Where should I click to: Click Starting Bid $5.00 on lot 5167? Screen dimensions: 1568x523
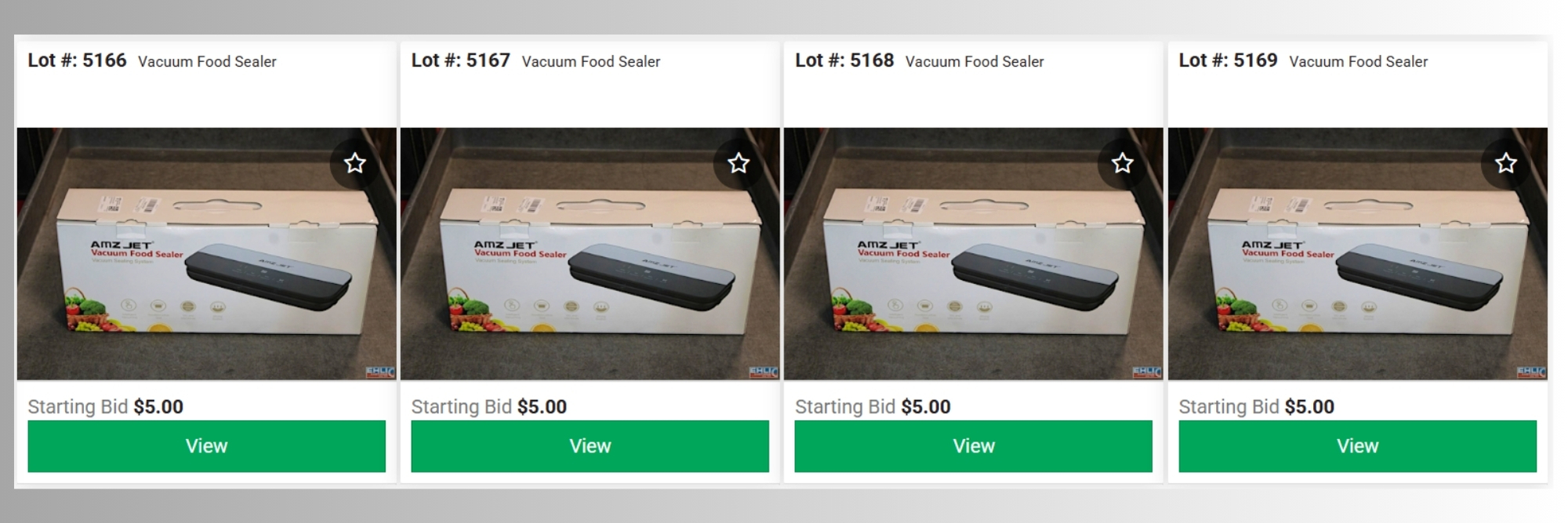click(489, 407)
